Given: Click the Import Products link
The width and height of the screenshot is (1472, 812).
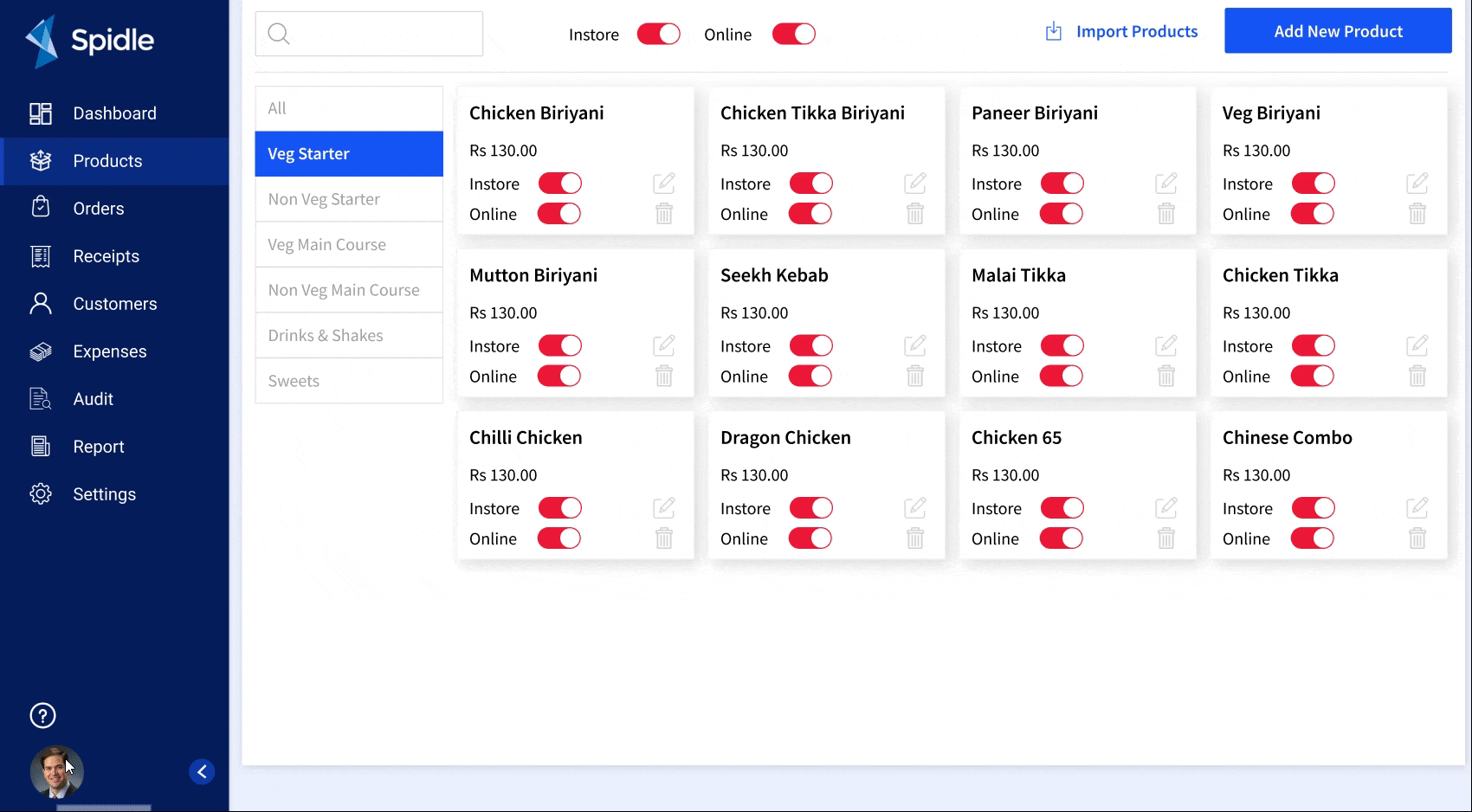Looking at the screenshot, I should (1121, 32).
